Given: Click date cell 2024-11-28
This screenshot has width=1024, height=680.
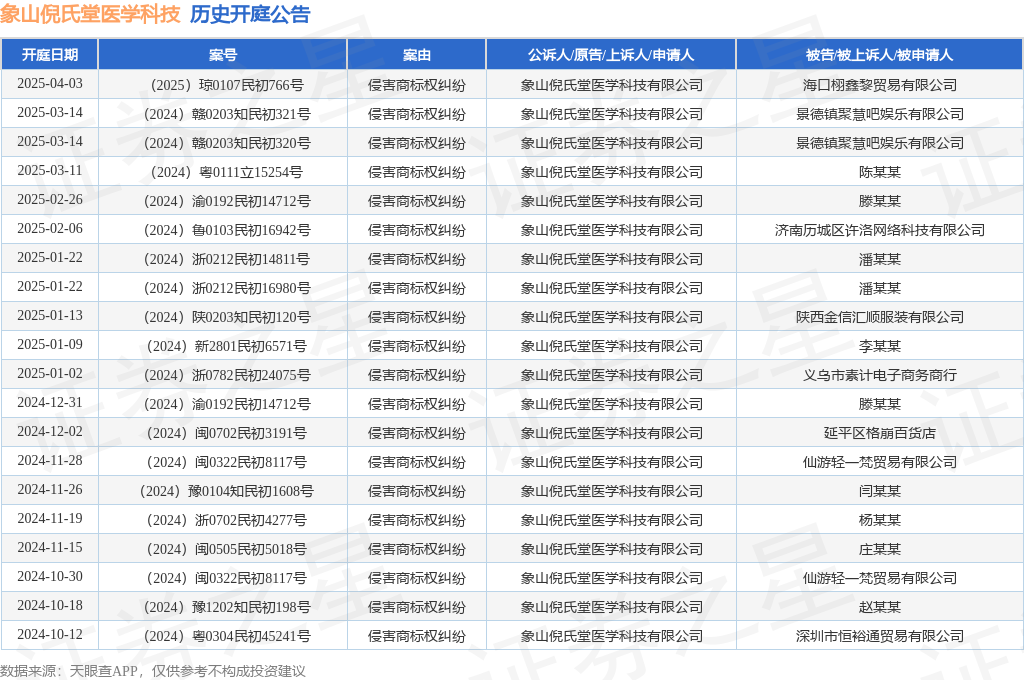Looking at the screenshot, I should (50, 461).
